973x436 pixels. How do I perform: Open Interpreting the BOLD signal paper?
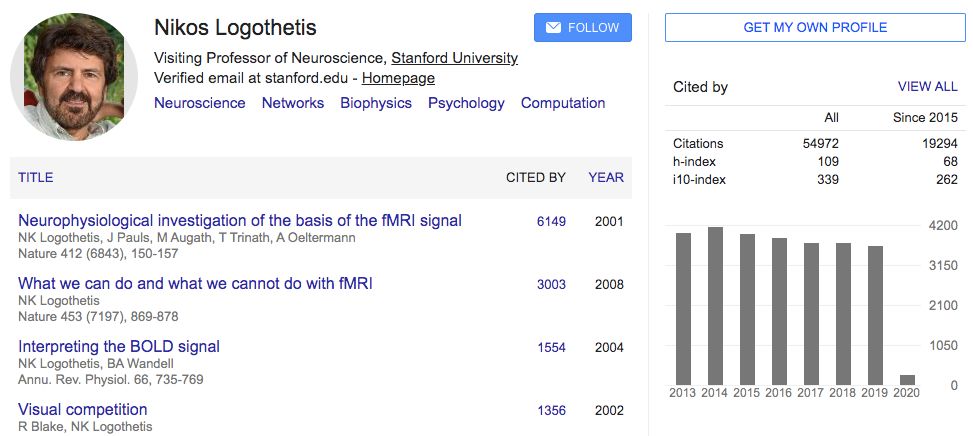point(119,347)
